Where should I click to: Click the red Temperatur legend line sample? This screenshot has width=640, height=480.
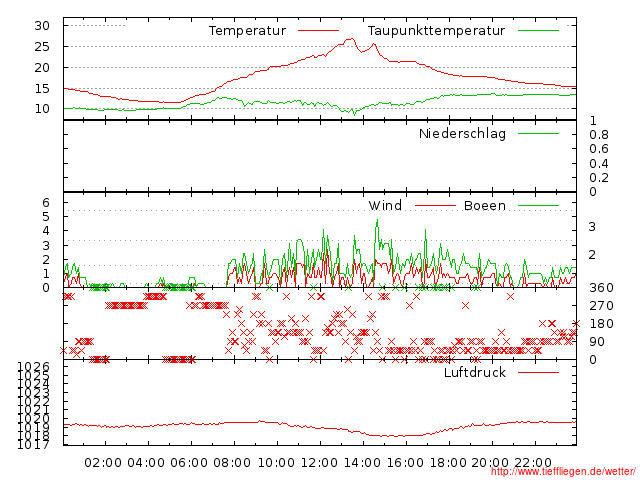tap(318, 30)
